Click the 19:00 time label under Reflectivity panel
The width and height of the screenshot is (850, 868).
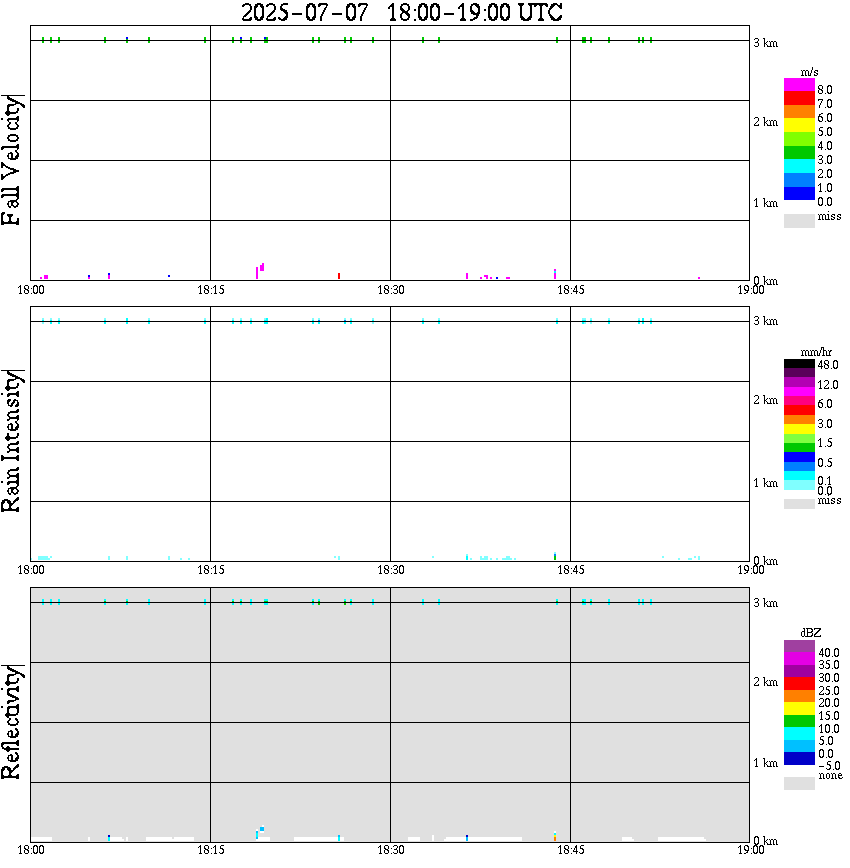(750, 850)
